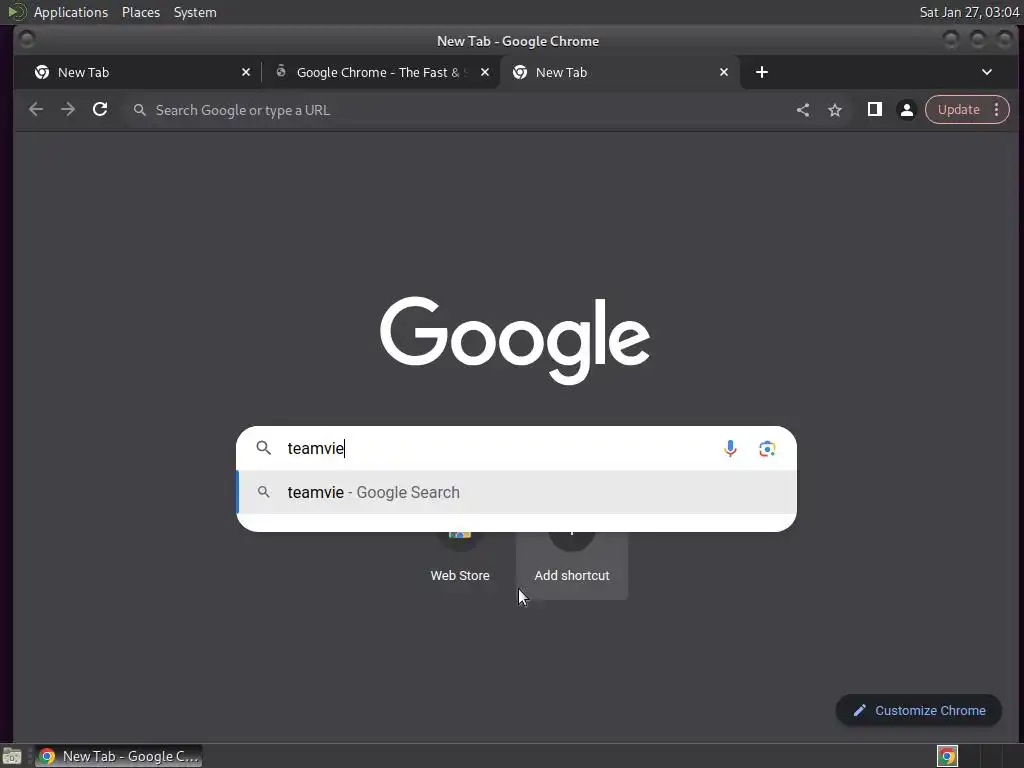Close the Google Chrome - The Fast tab
The image size is (1024, 768).
point(485,72)
